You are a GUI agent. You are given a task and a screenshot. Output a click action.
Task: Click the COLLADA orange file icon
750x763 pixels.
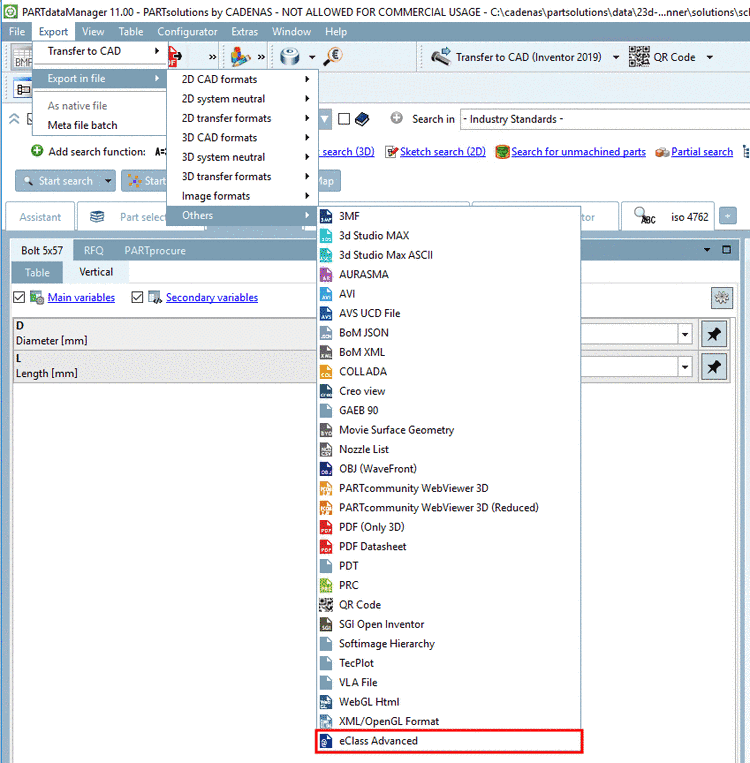[x=326, y=372]
